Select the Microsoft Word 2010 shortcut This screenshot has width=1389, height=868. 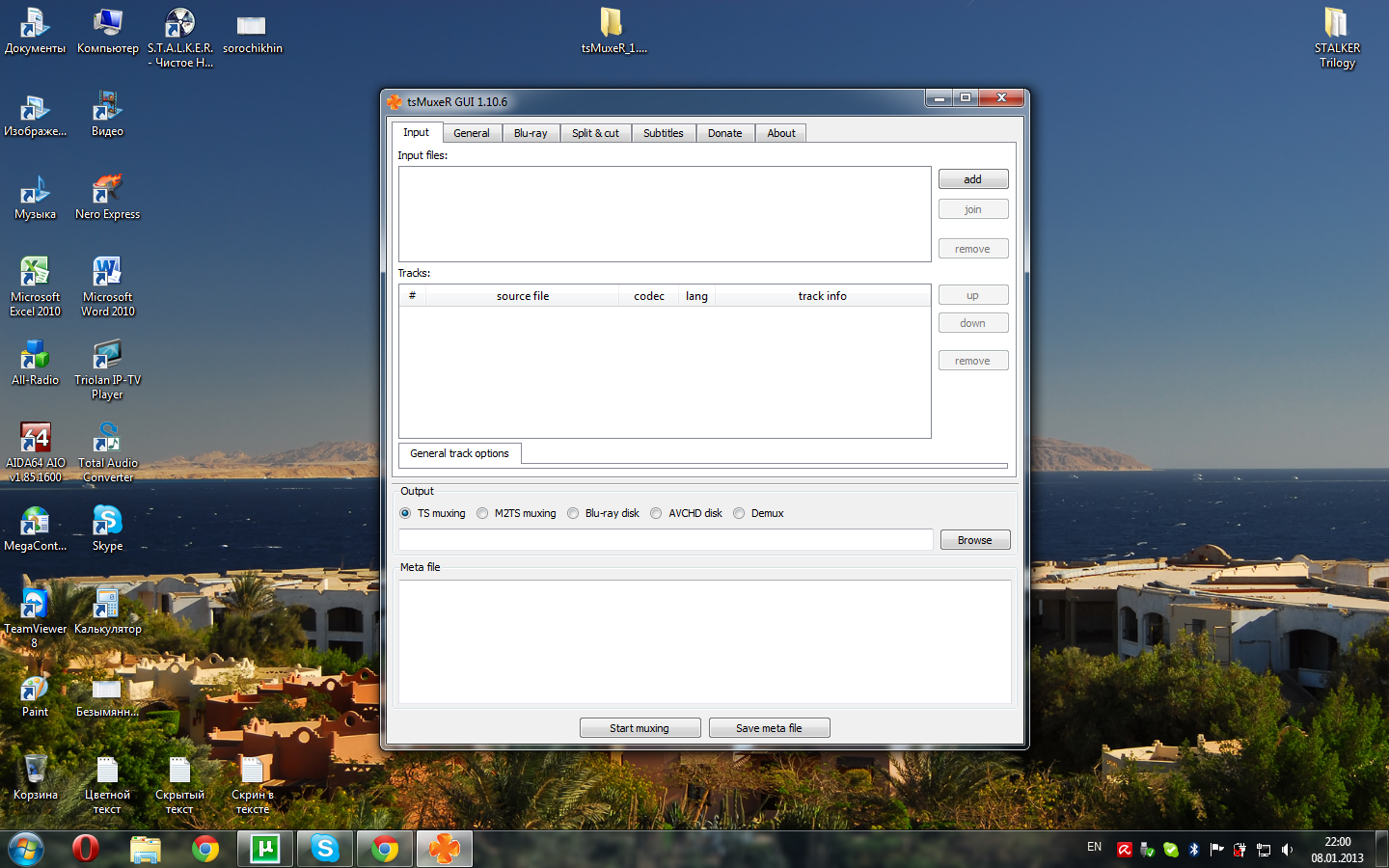coord(108,287)
